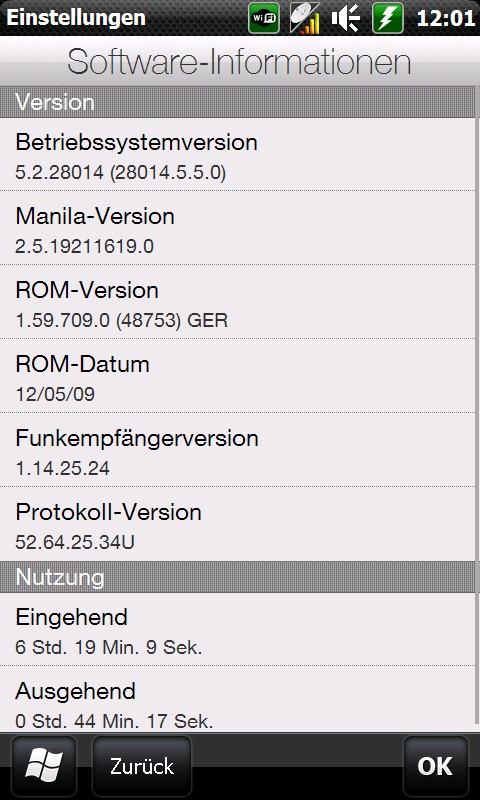
Task: Select the Manila-Version entry
Action: click(x=237, y=228)
